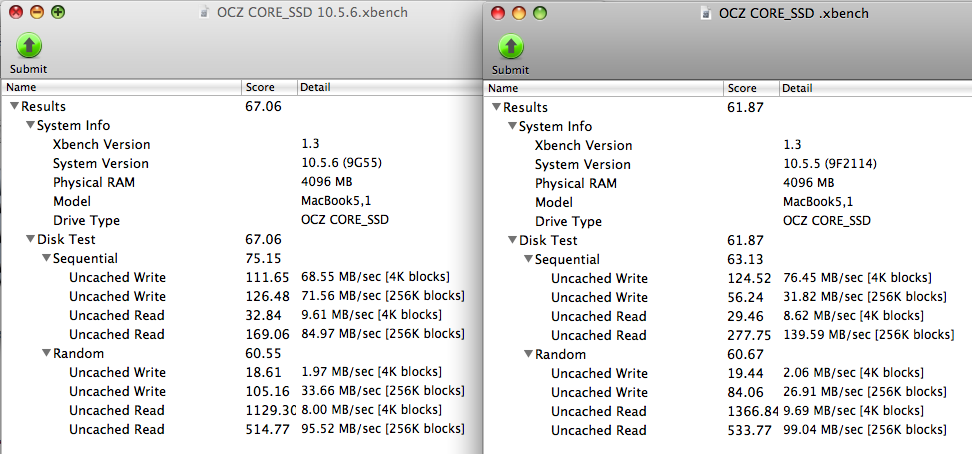Viewport: 972px width, 454px height.
Task: Click Sequential score 75.15 in left window
Action: 263,258
